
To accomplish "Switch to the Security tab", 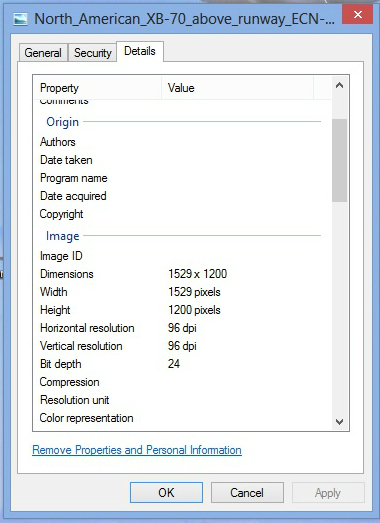I will pyautogui.click(x=92, y=53).
